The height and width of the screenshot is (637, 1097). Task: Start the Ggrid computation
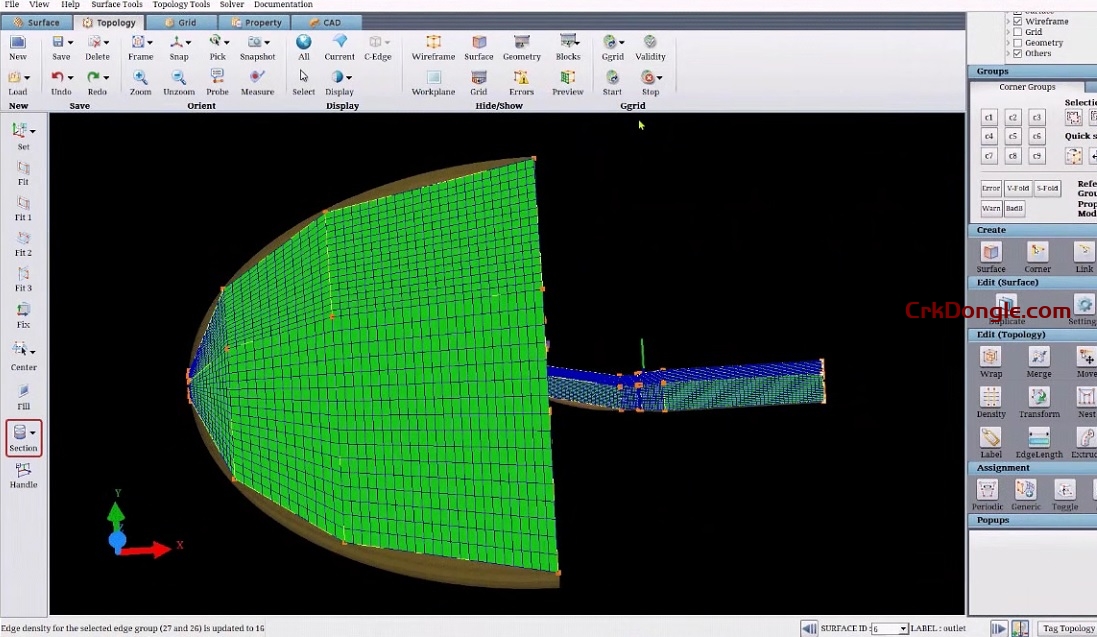tap(612, 80)
